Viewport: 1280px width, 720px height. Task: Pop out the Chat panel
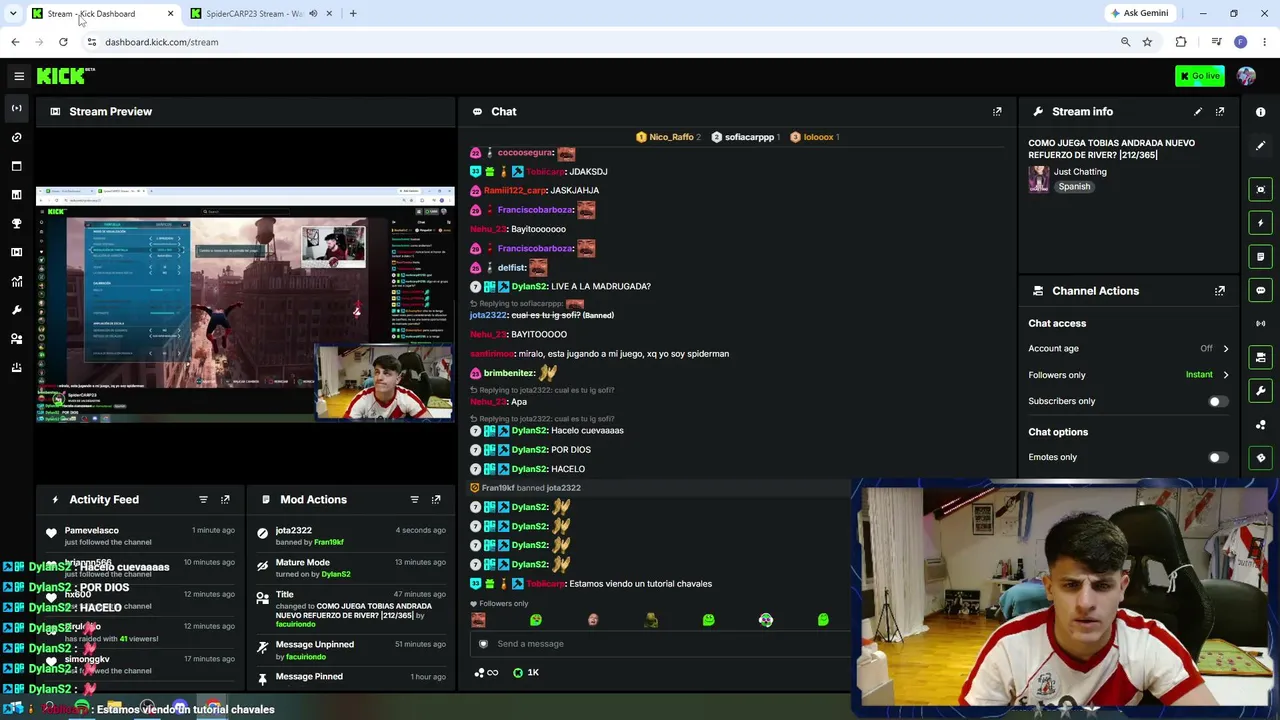[x=997, y=112]
